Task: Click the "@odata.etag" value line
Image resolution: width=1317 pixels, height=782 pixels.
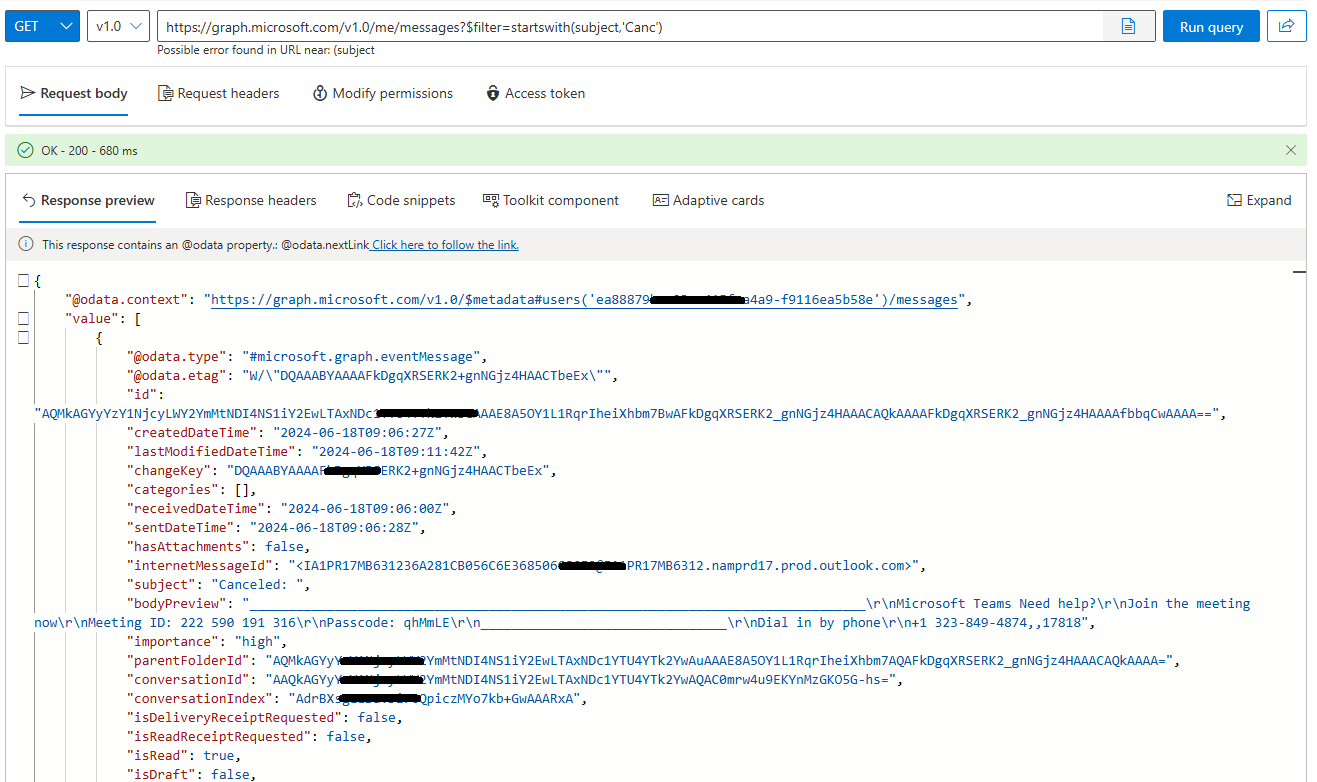Action: (374, 375)
